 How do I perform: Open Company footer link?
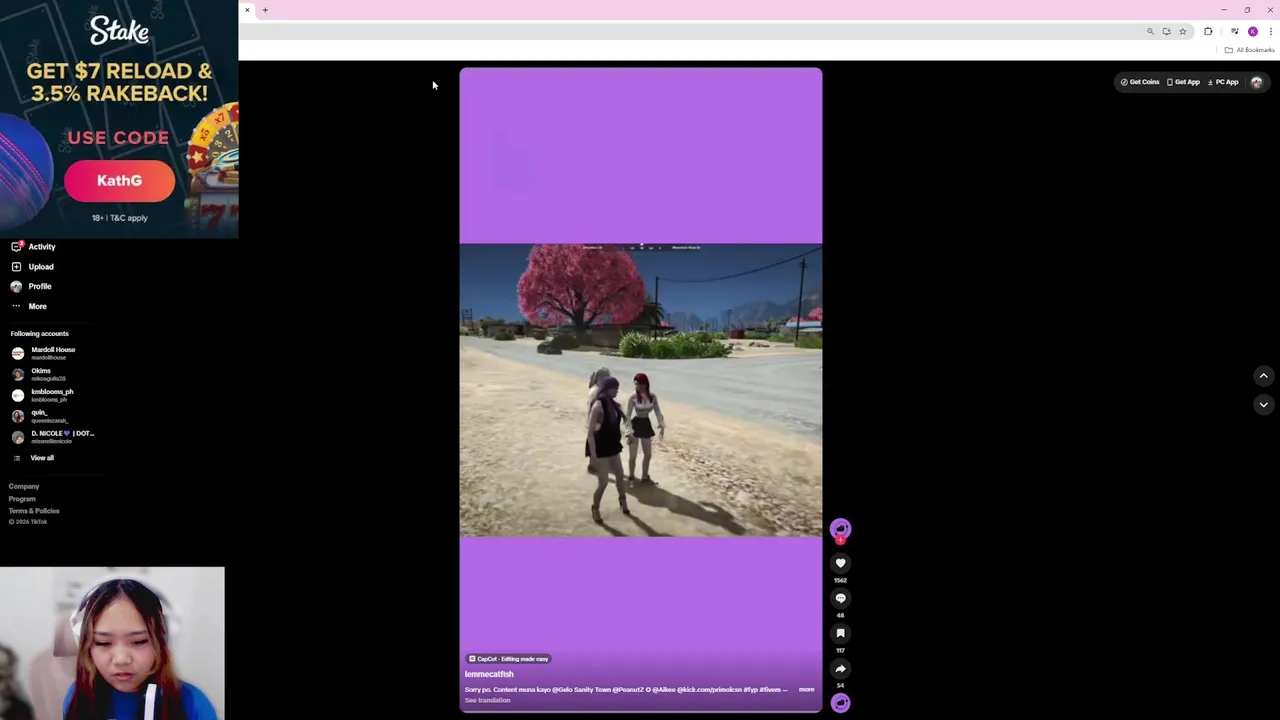pyautogui.click(x=24, y=486)
